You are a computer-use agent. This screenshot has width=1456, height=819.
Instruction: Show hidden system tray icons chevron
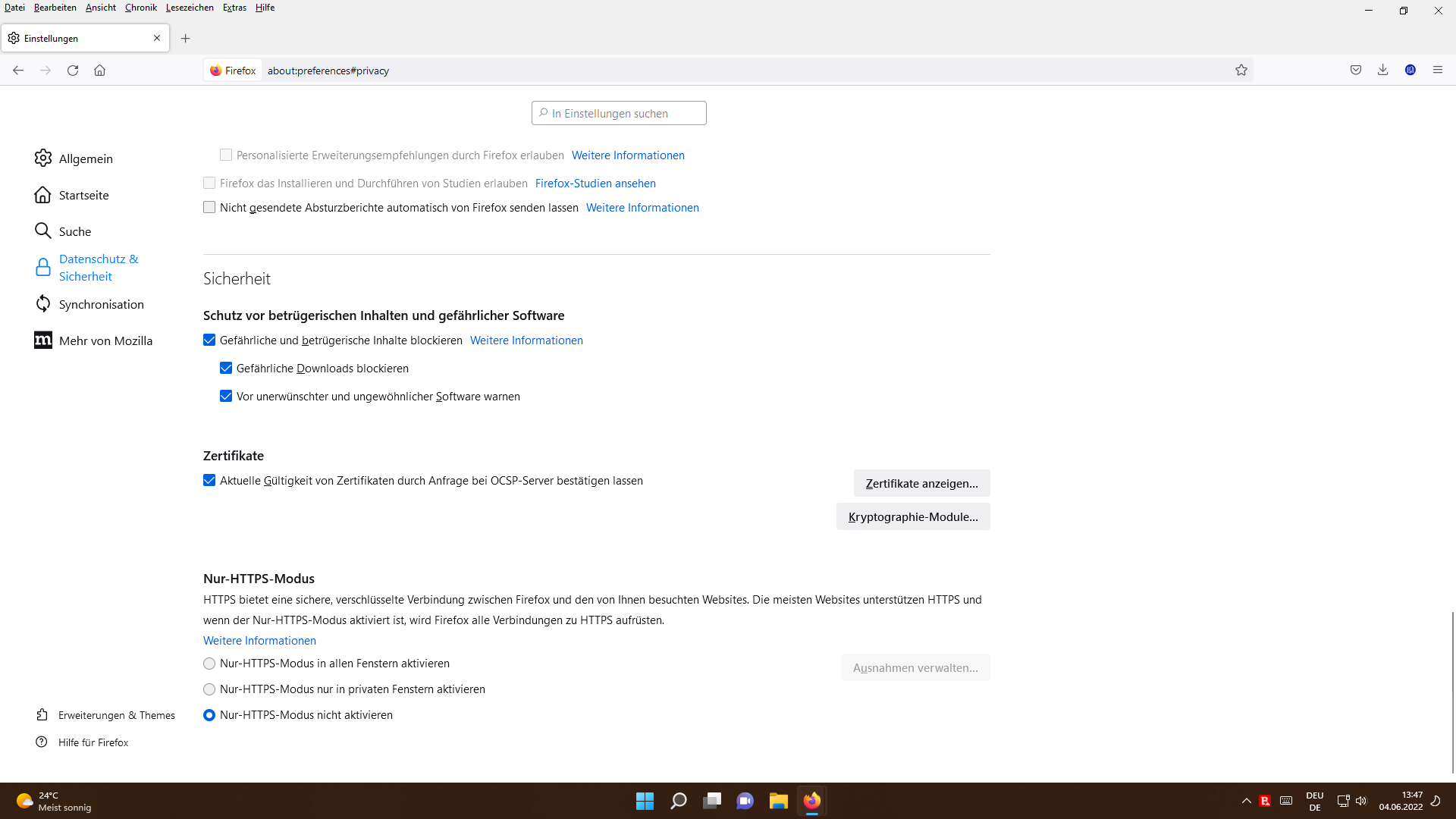point(1246,801)
